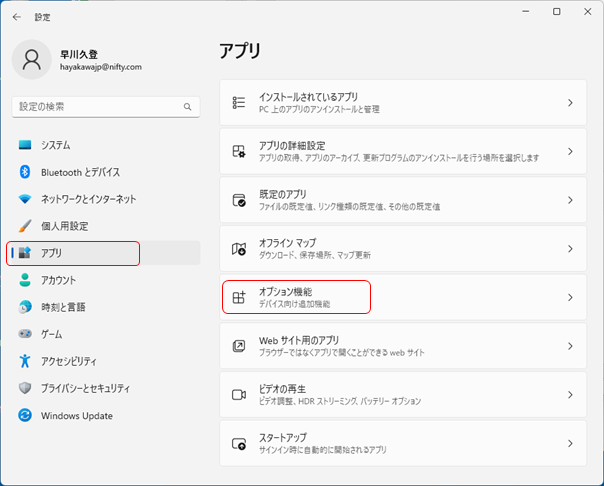604x486 pixels.
Task: Click the ネットワークとインターネット Wi-Fi icon
Action: (x=25, y=199)
